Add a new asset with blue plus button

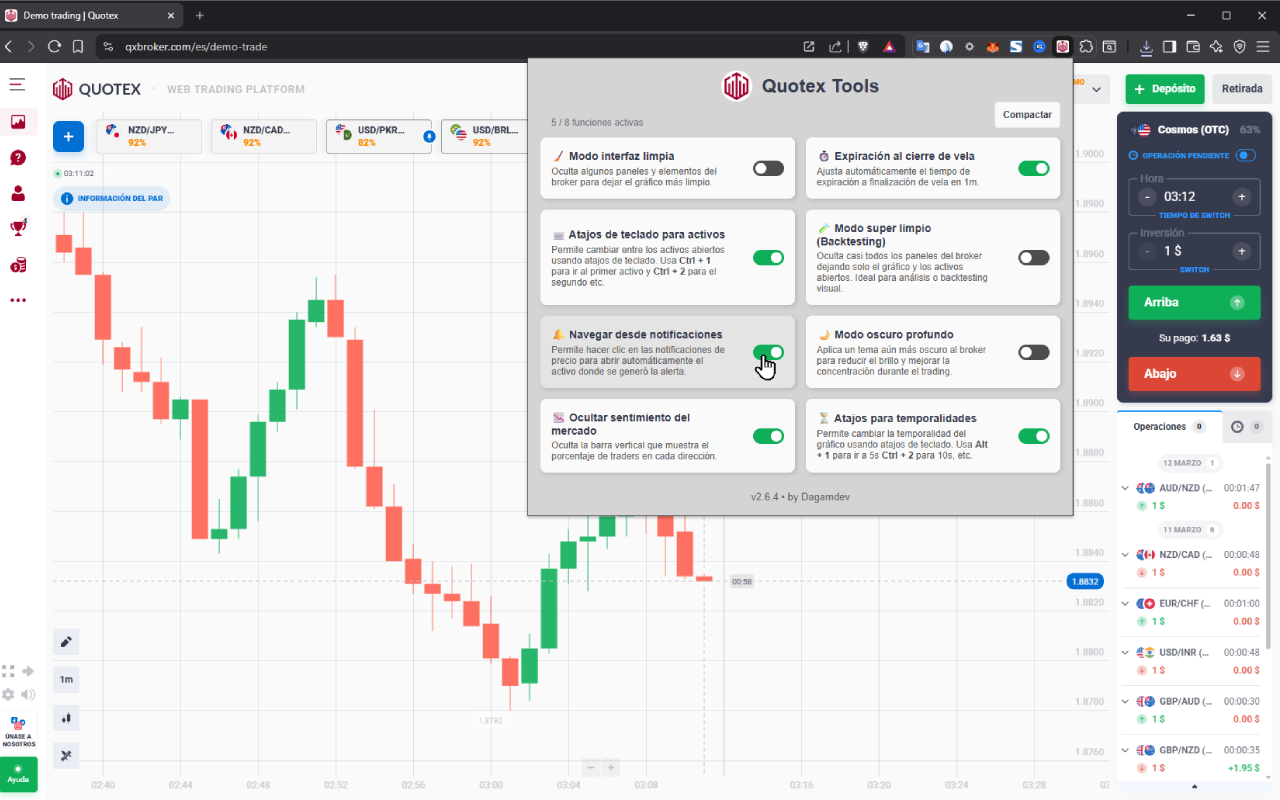[68, 136]
